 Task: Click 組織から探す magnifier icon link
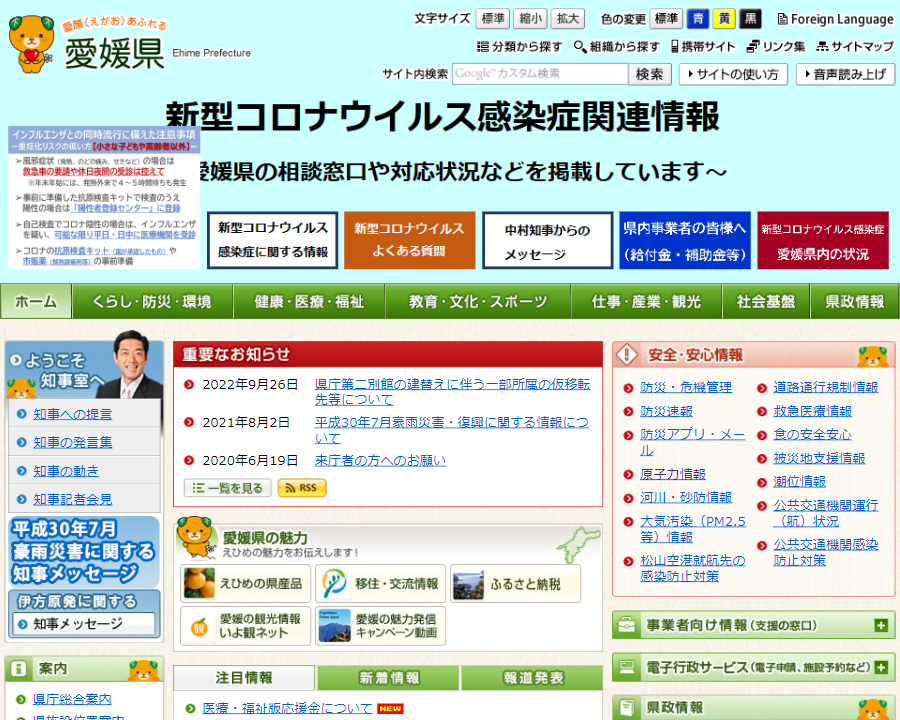tap(617, 47)
